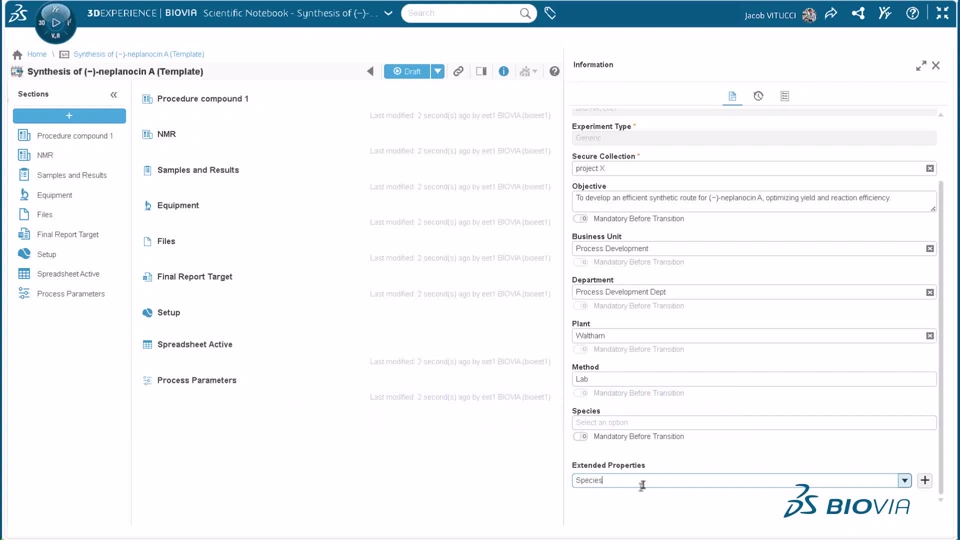Add a new section with plus button
The width and height of the screenshot is (960, 540).
69,116
